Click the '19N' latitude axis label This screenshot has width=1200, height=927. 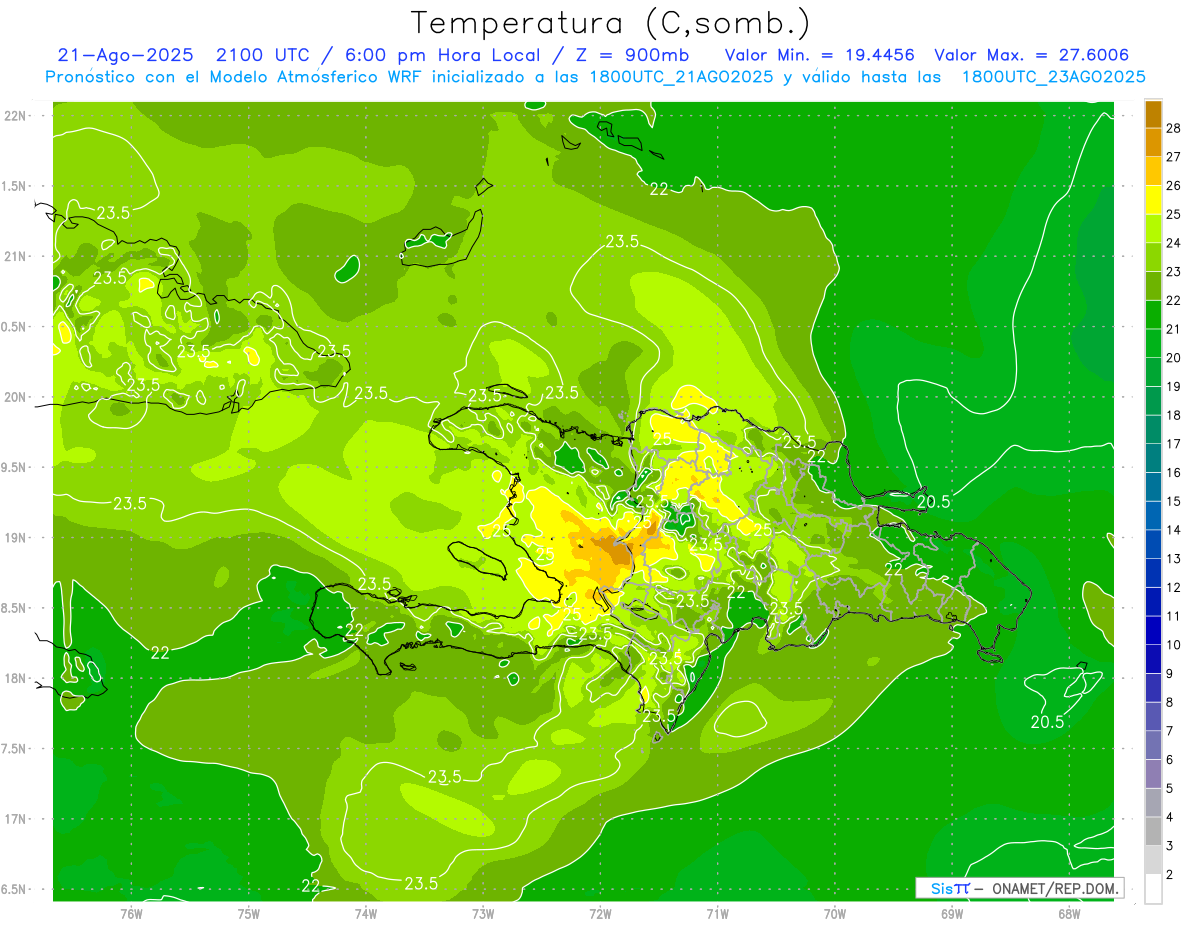15,537
